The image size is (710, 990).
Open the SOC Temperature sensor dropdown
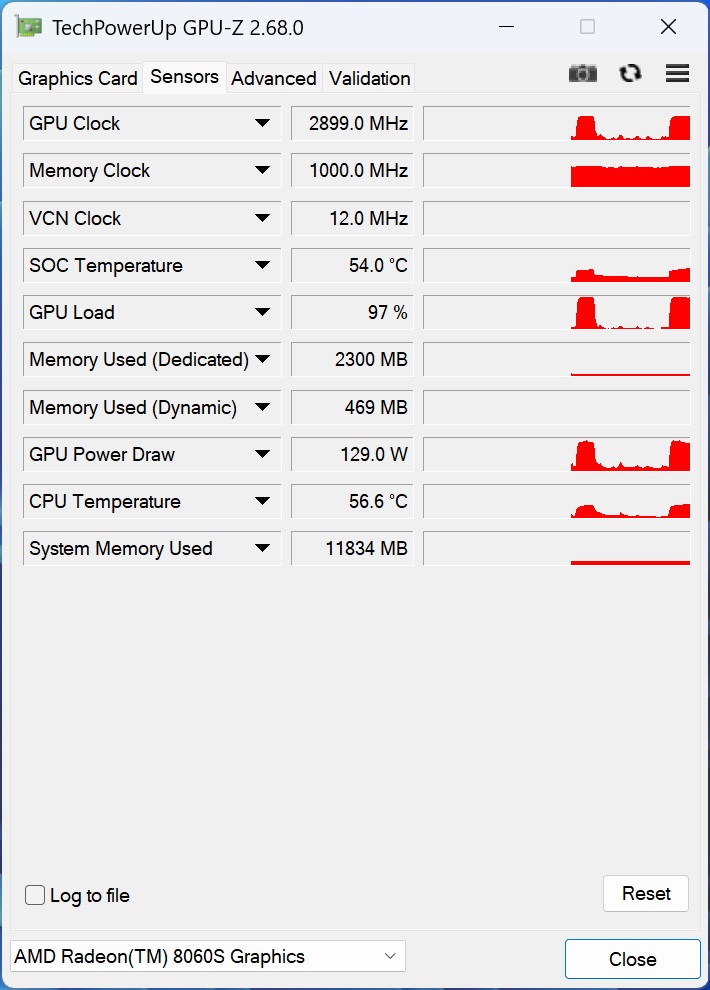tap(262, 265)
